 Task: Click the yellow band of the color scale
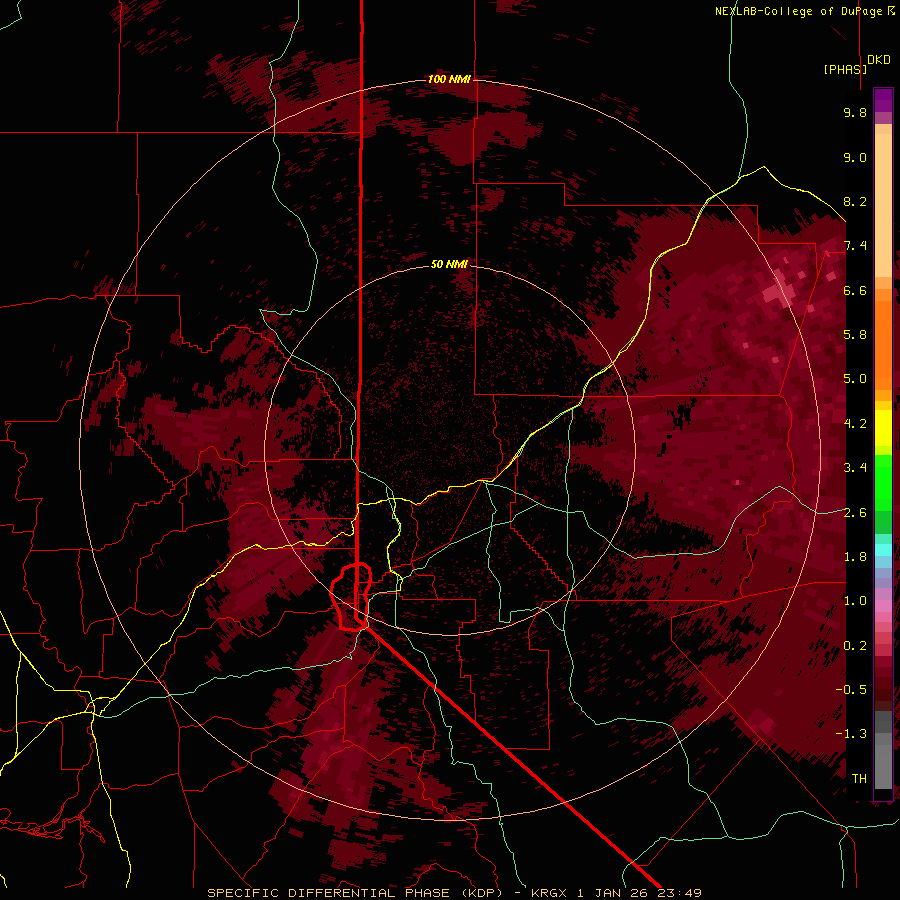coord(883,428)
